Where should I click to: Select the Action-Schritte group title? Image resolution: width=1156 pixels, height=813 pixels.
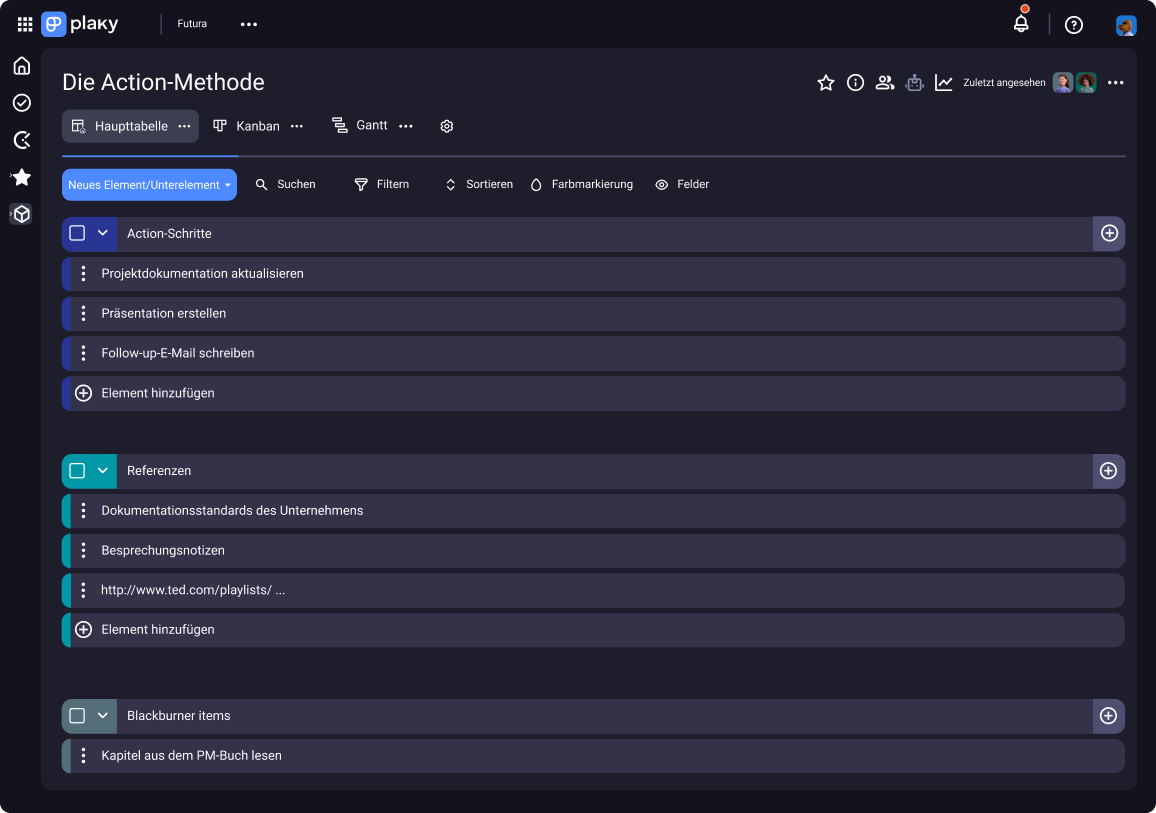169,234
